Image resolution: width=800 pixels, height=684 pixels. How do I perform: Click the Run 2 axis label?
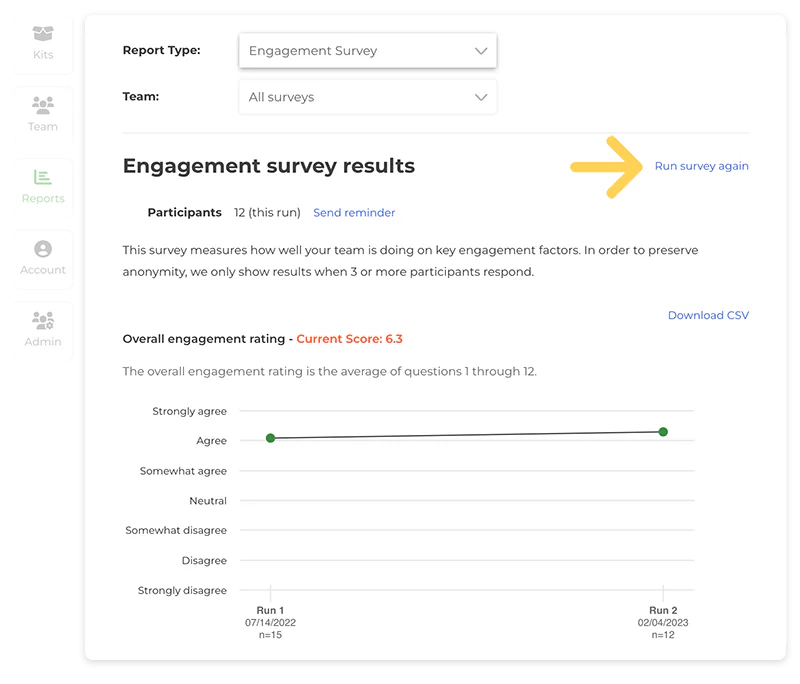pyautogui.click(x=663, y=610)
